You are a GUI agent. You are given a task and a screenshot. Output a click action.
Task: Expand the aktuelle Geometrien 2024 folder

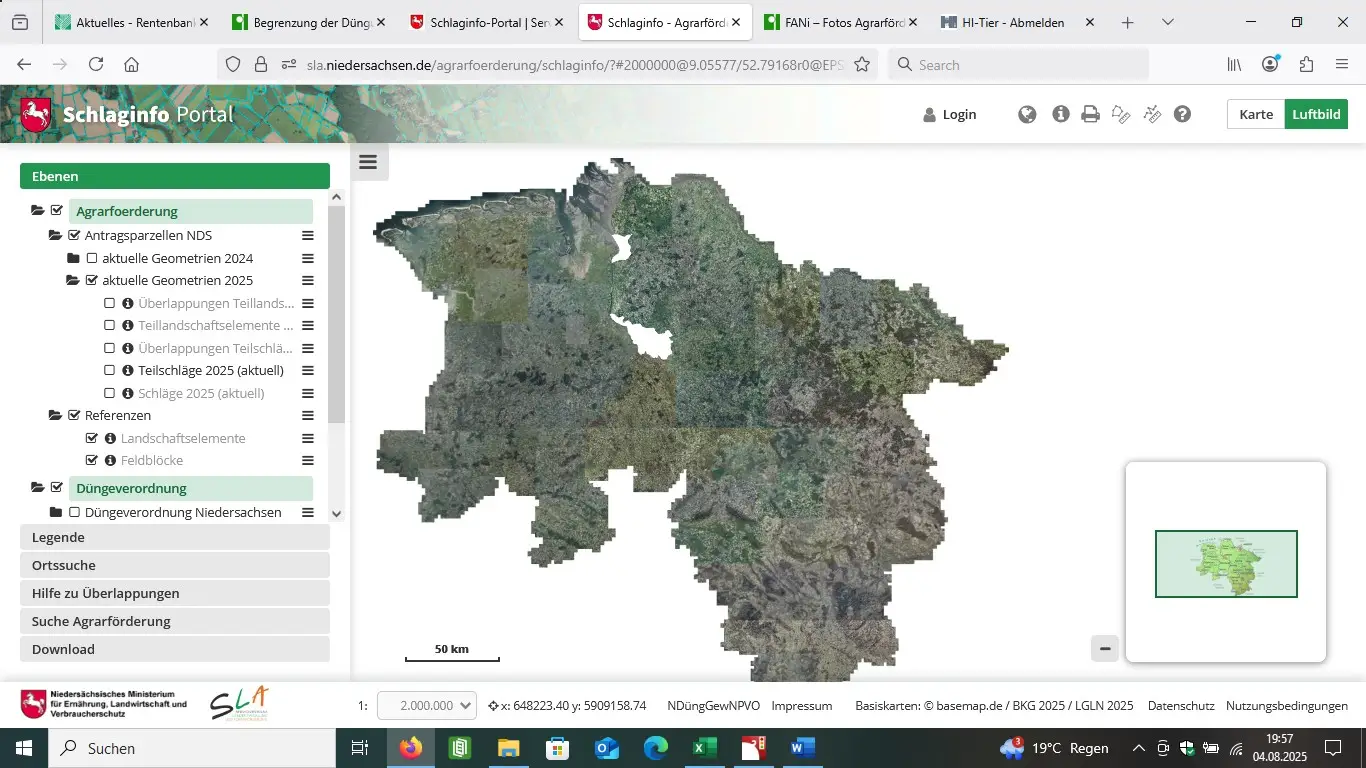pyautogui.click(x=73, y=258)
